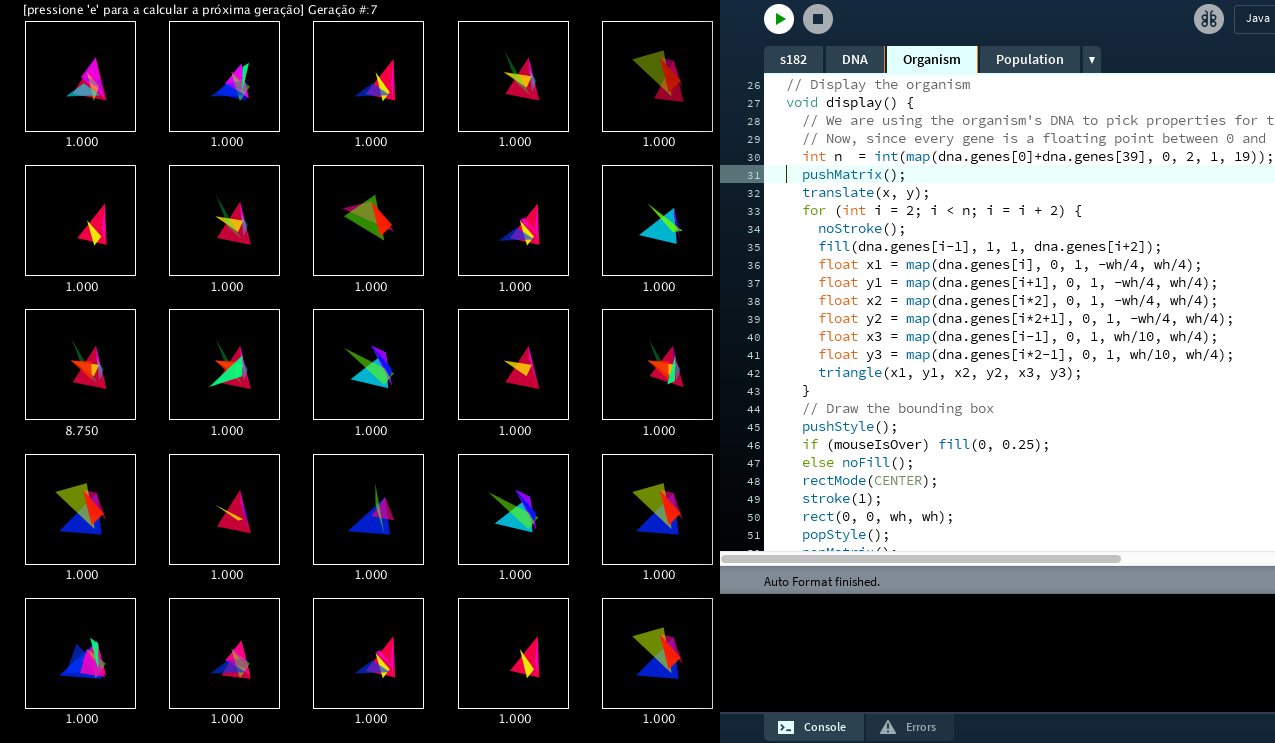Click the cyan organism in second row

(x=657, y=220)
